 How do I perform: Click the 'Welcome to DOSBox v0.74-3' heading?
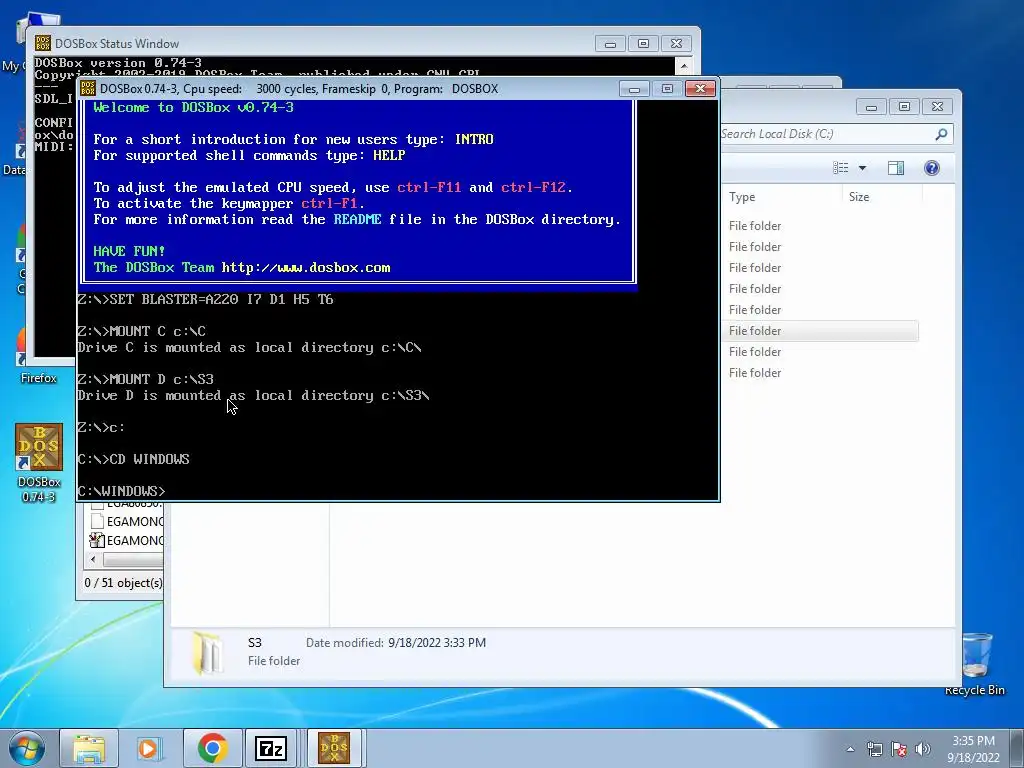tap(193, 107)
